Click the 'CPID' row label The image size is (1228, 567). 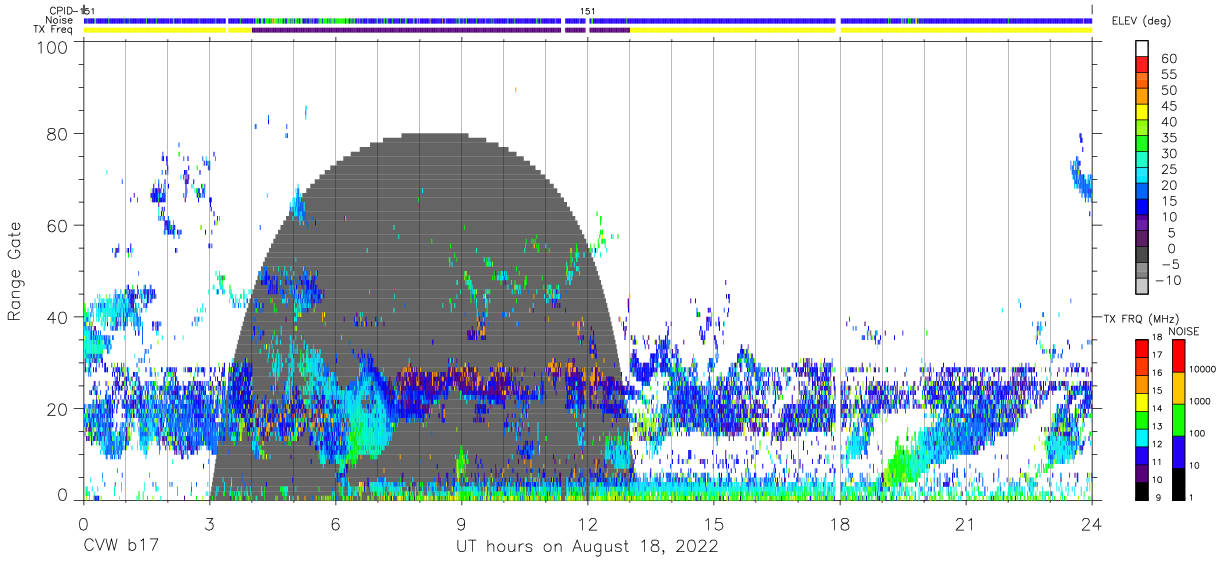62,10
